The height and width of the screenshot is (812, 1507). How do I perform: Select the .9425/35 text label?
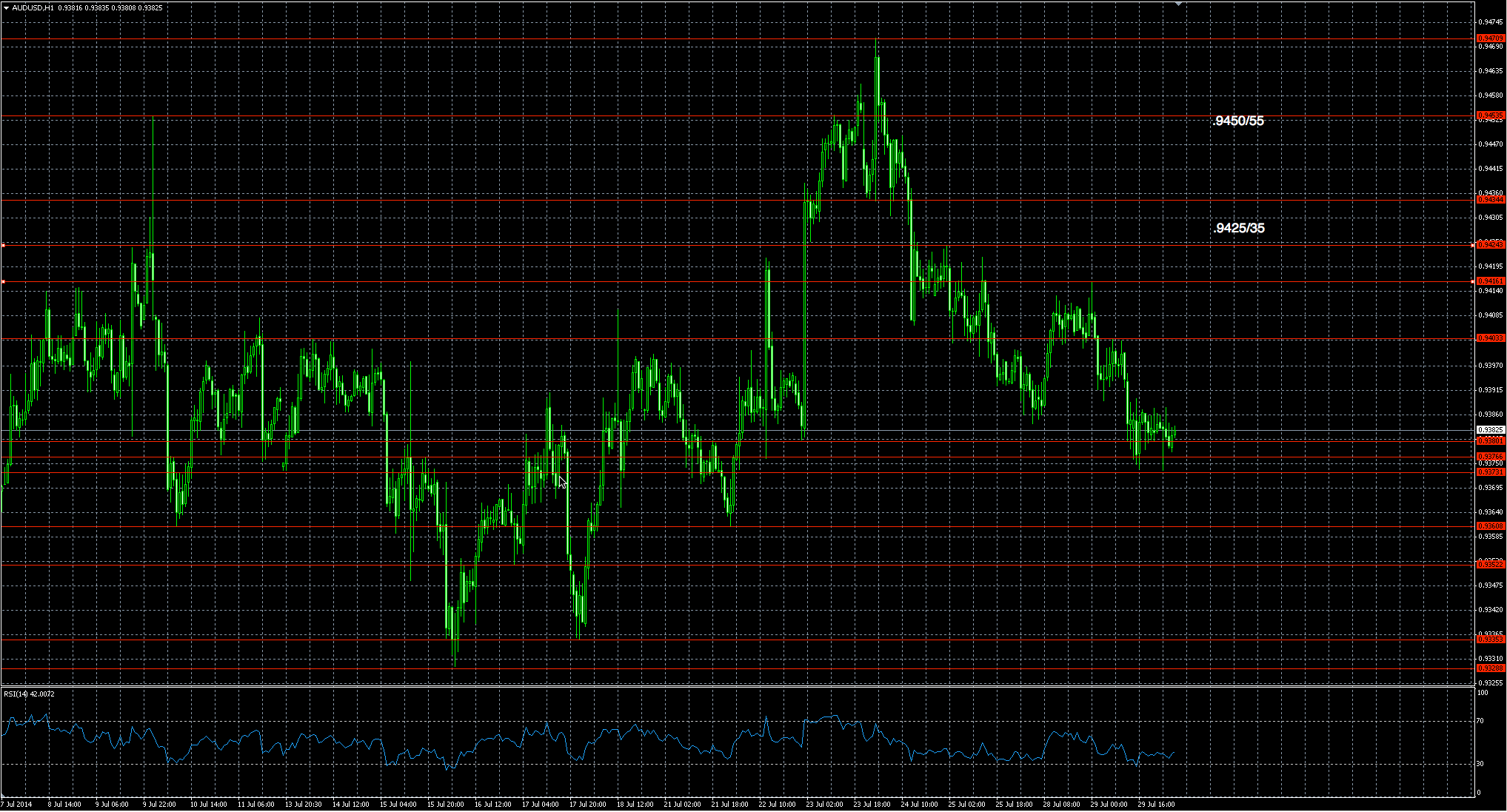coord(1238,228)
